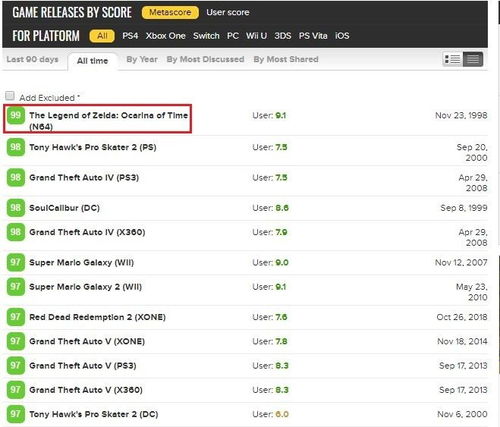Click user score 9.0 for Super Mario Galaxy (WII)
500x427 pixels.
point(282,263)
